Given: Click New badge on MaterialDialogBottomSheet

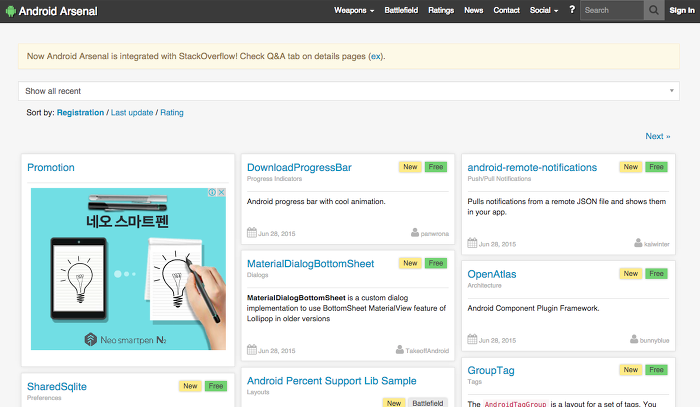Looking at the screenshot, I should [410, 263].
